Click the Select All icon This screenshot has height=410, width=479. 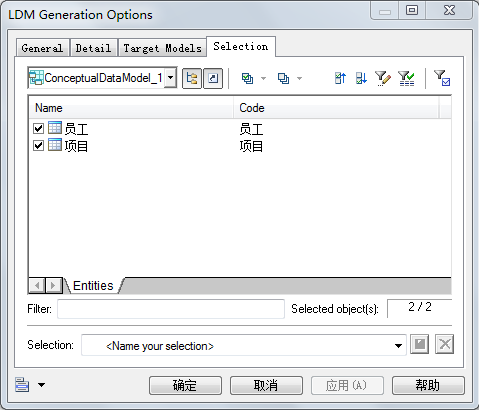(247, 79)
